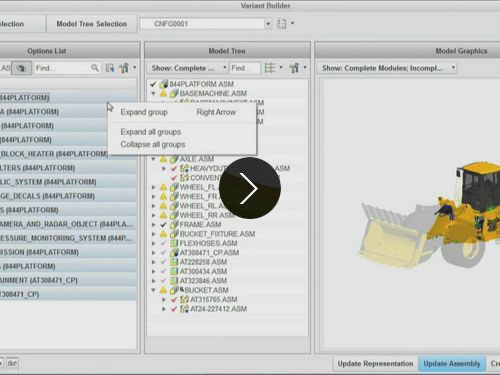Click the module icon of AT24-227412.ASM
This screenshot has height=375, width=500.
point(184,309)
